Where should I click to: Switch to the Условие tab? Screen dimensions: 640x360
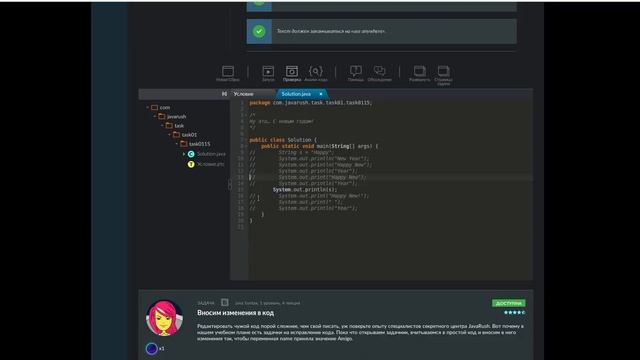point(243,94)
